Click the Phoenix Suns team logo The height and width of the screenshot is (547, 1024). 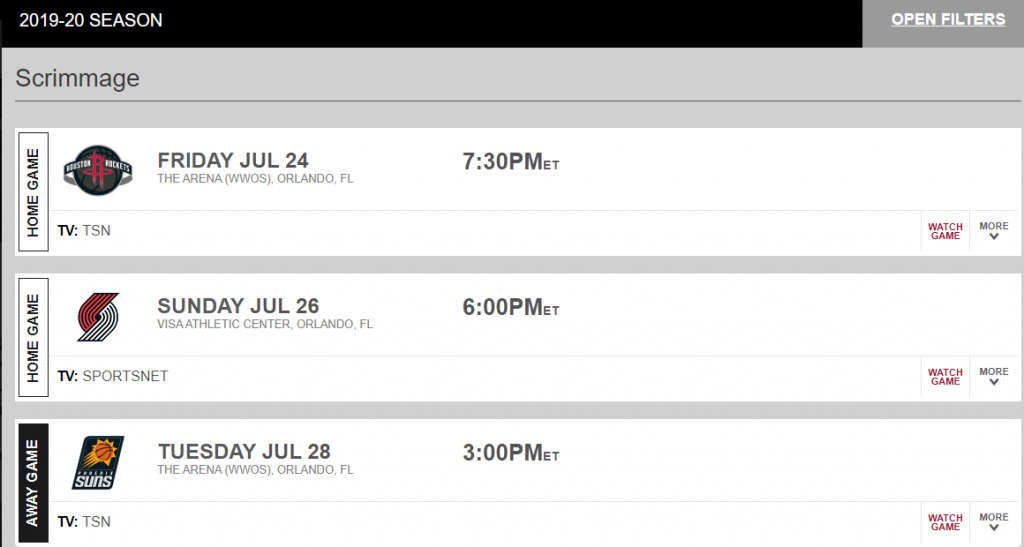coord(98,463)
